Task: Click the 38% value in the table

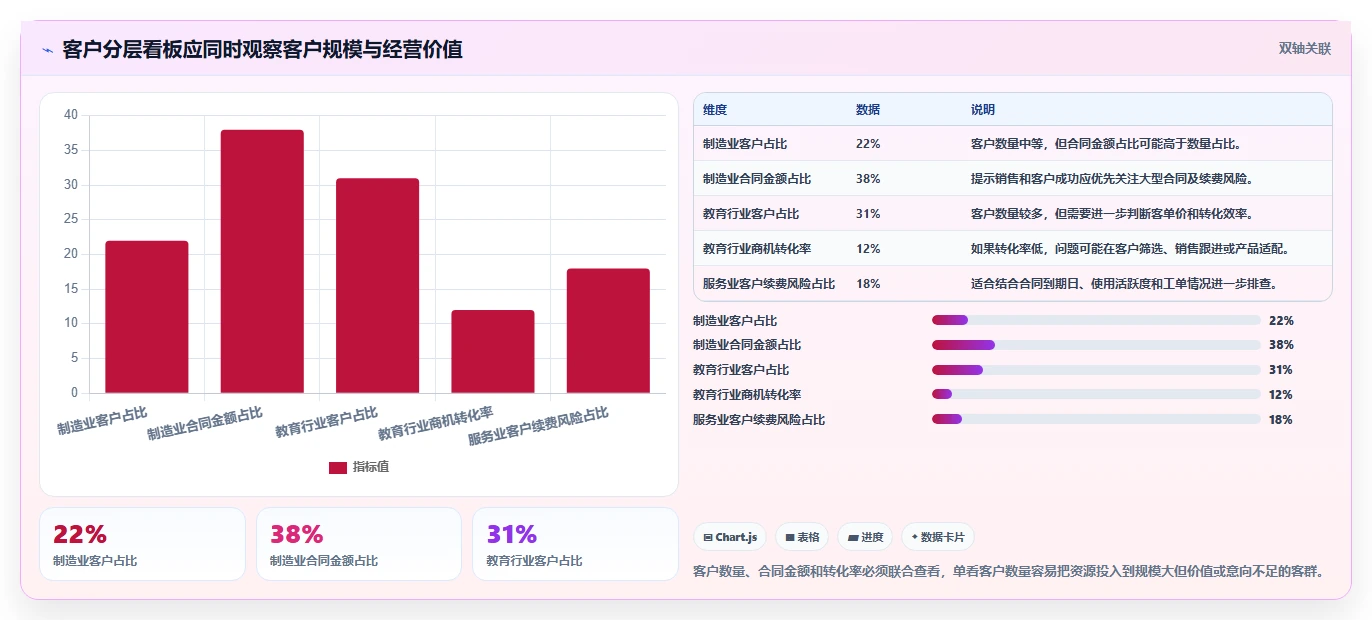Action: (x=868, y=179)
